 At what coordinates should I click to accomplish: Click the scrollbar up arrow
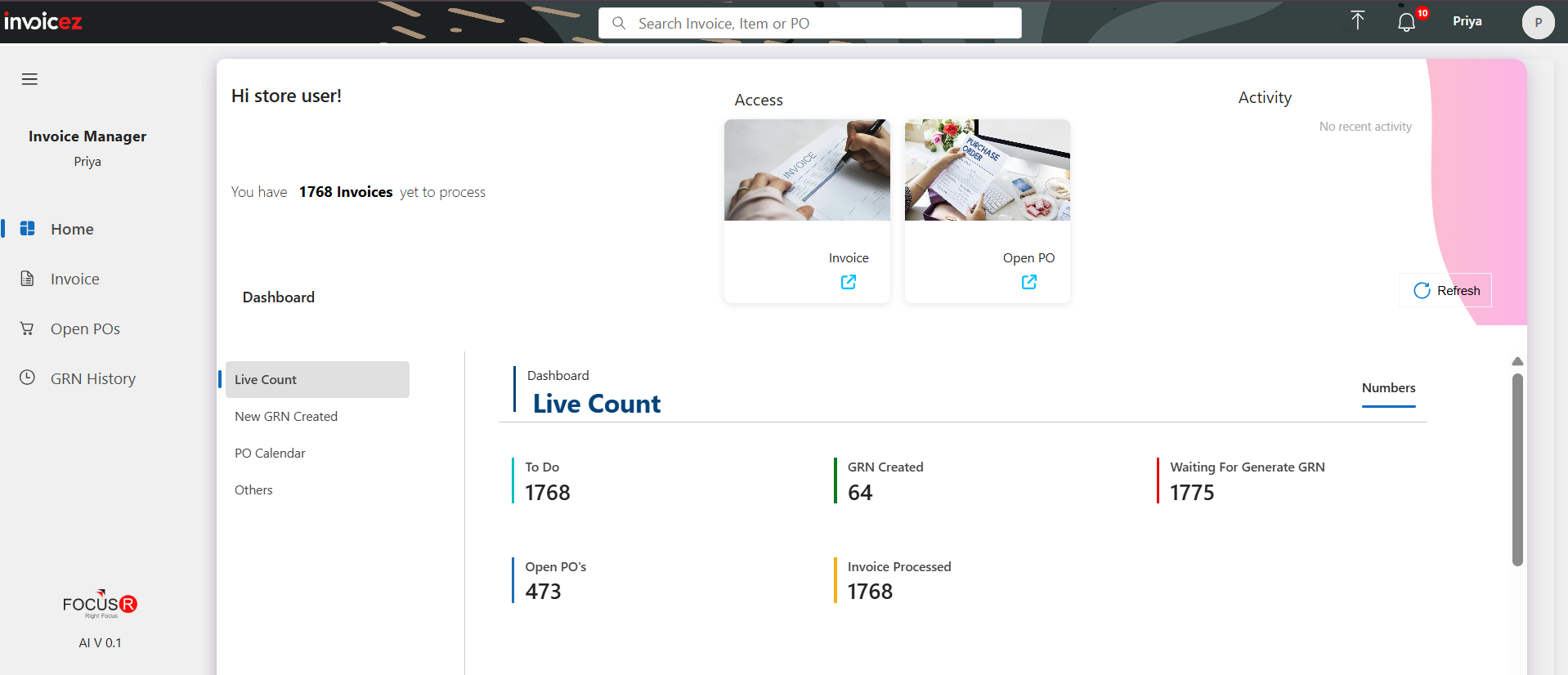click(1517, 361)
